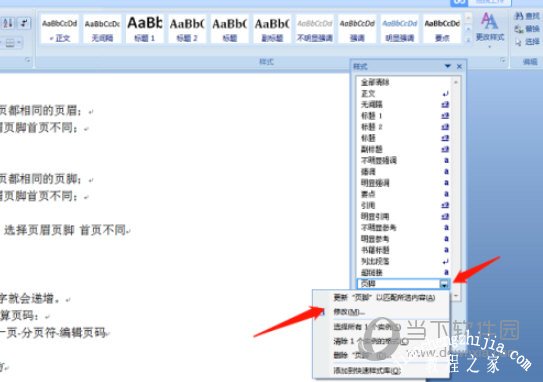543x382 pixels.
Task: Apply 副标题 style from the ribbon gallery
Action: [x=272, y=29]
